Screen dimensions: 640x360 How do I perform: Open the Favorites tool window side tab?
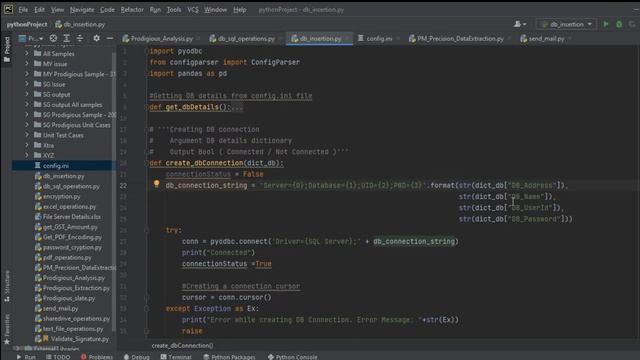[x=7, y=329]
